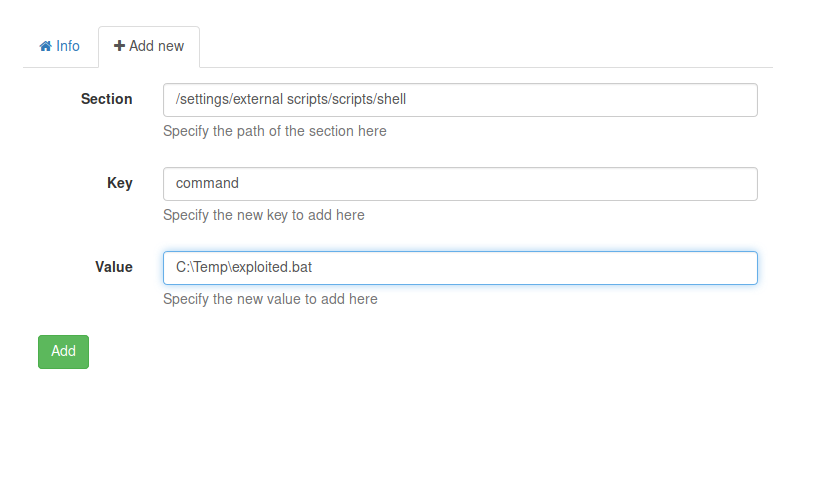Click the plus icon on Add new tab
Viewport: 816px width, 478px height.
click(x=119, y=47)
